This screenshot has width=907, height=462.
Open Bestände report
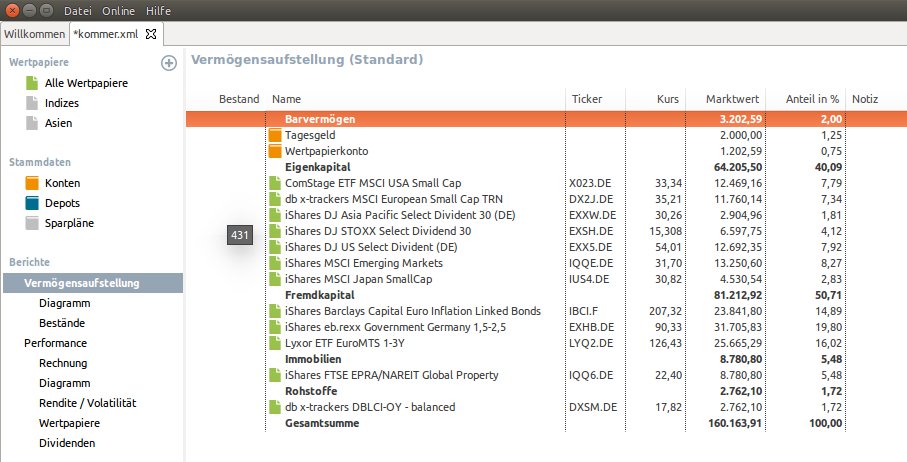coord(62,323)
